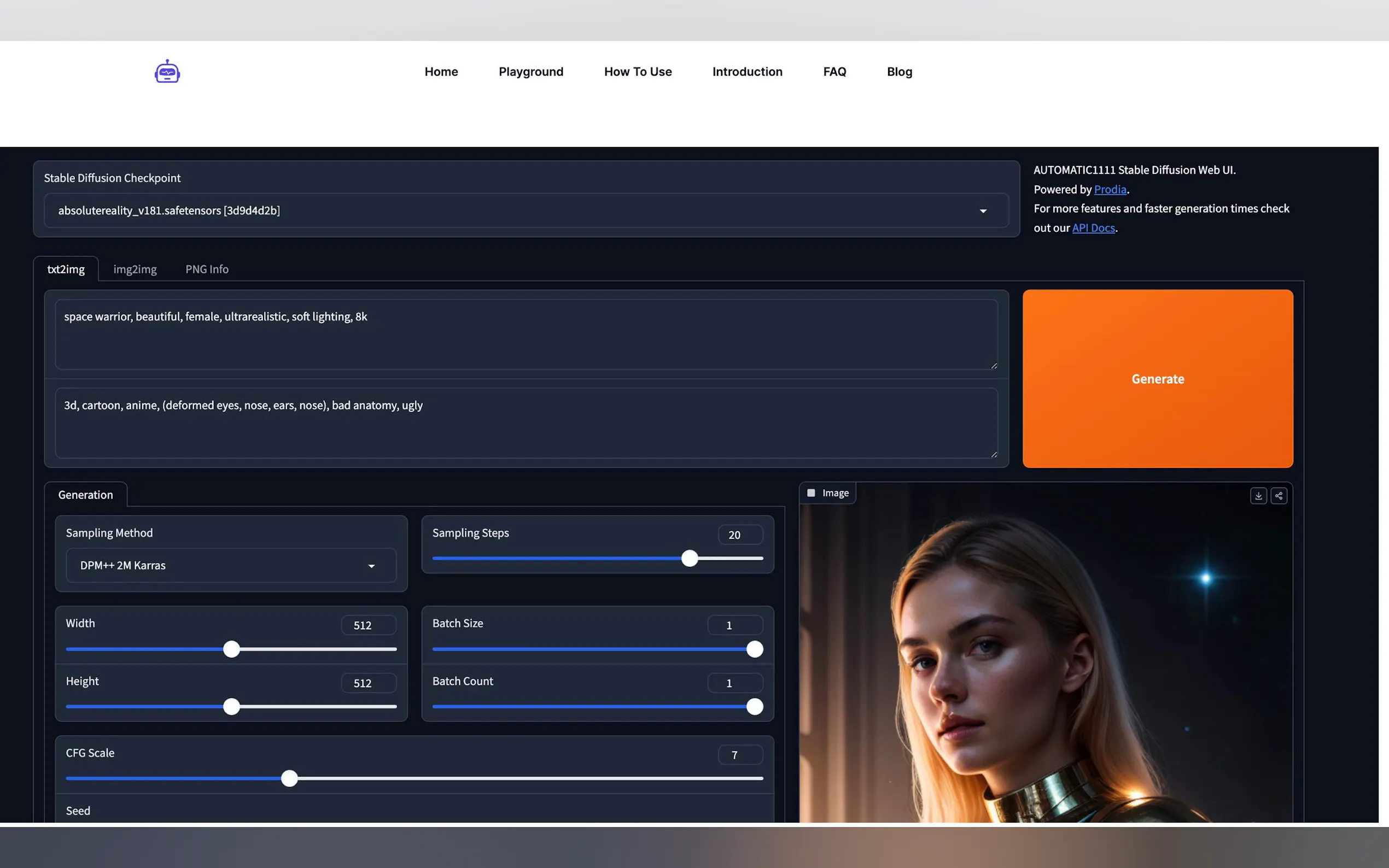Click the negative prompt text area
Viewport: 1389px width, 868px height.
point(526,423)
